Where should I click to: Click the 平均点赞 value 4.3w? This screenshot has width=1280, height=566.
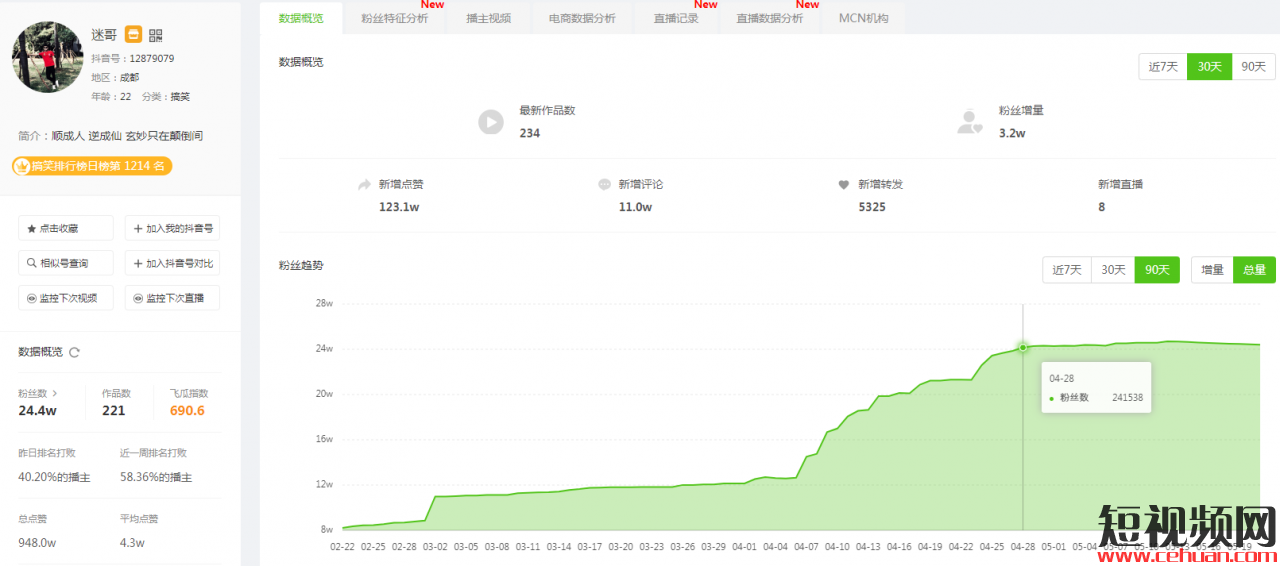(132, 543)
